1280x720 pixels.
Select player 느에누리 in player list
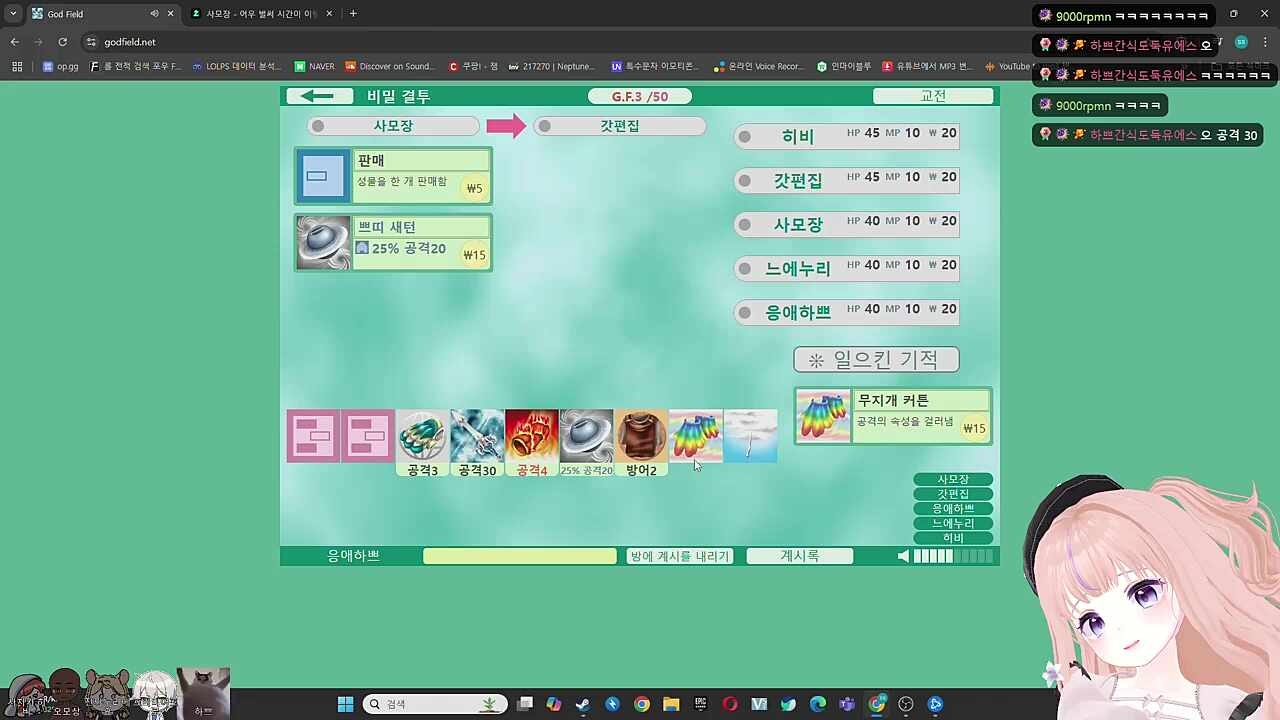[x=847, y=269]
